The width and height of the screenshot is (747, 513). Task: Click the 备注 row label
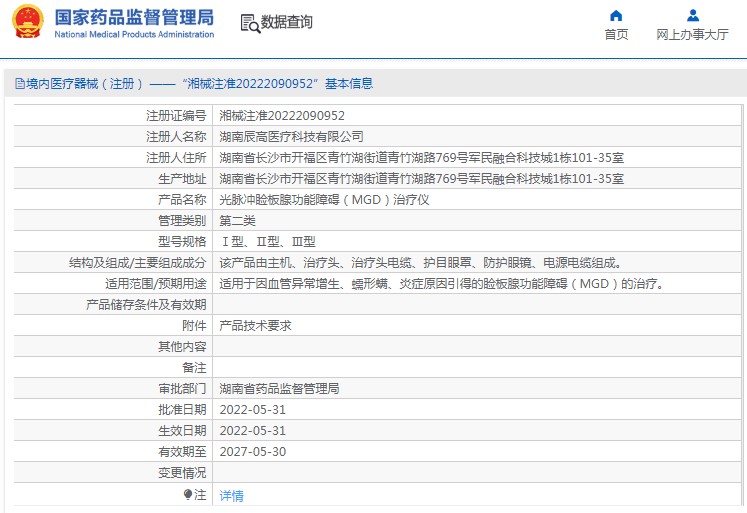194,368
